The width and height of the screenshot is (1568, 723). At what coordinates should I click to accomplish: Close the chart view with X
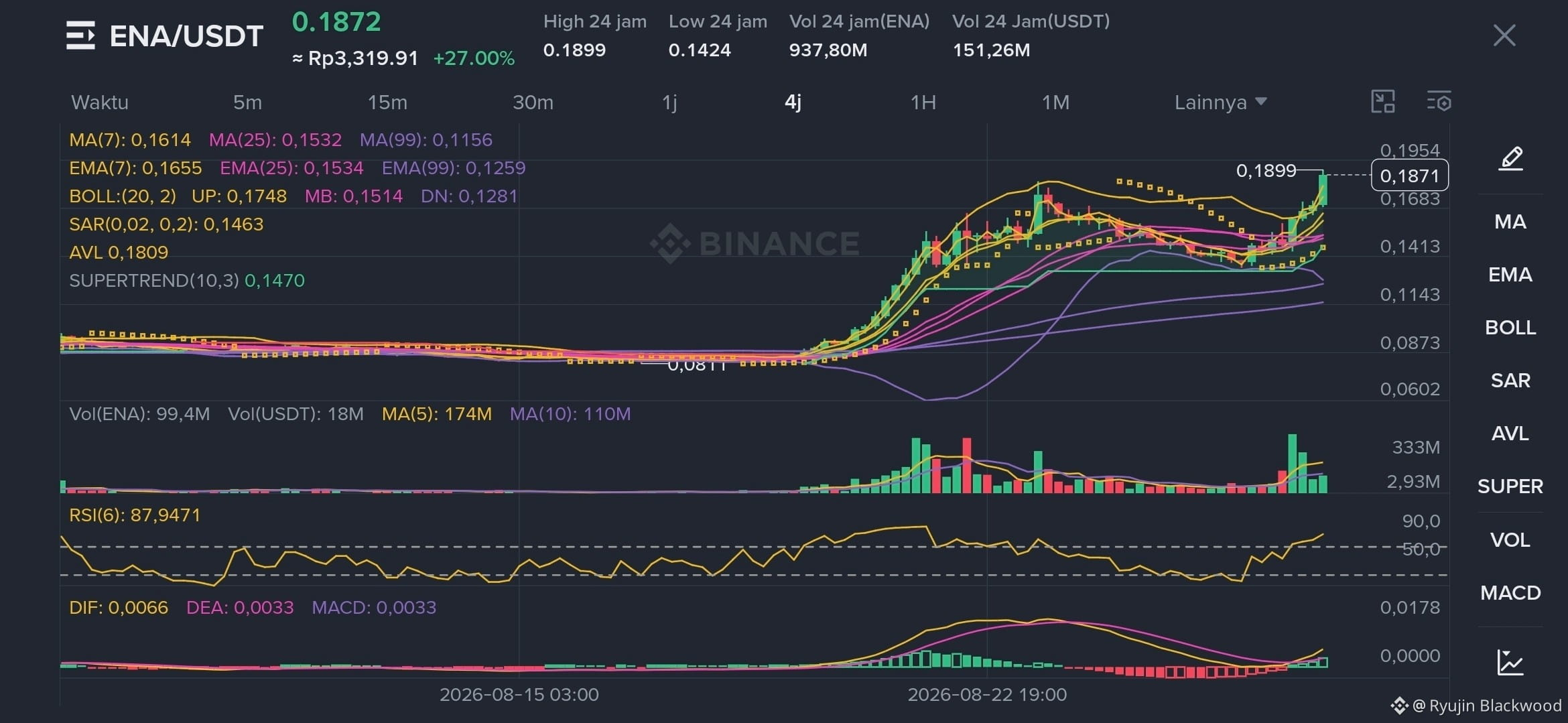[1504, 36]
